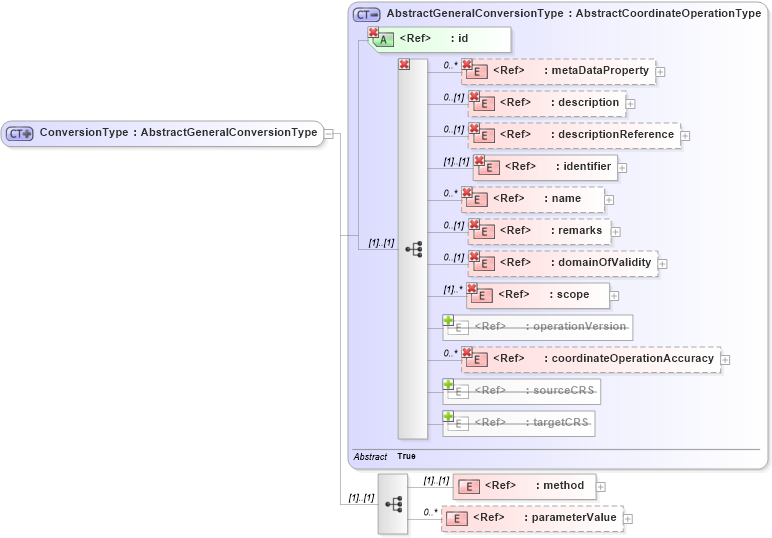772x538 pixels.
Task: Click the E icon of descriptionReference element
Action: pos(483,136)
